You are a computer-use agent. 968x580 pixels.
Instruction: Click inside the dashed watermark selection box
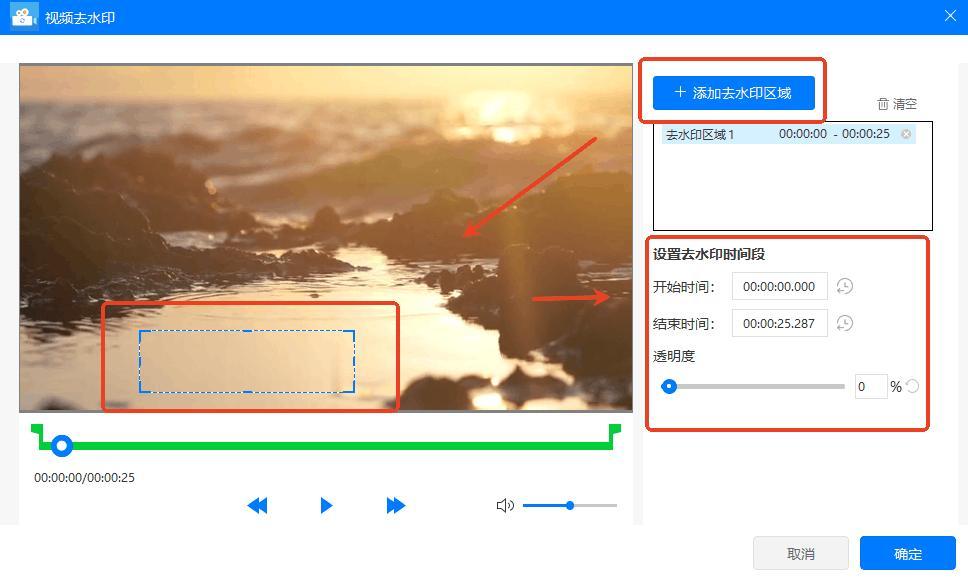coord(246,361)
